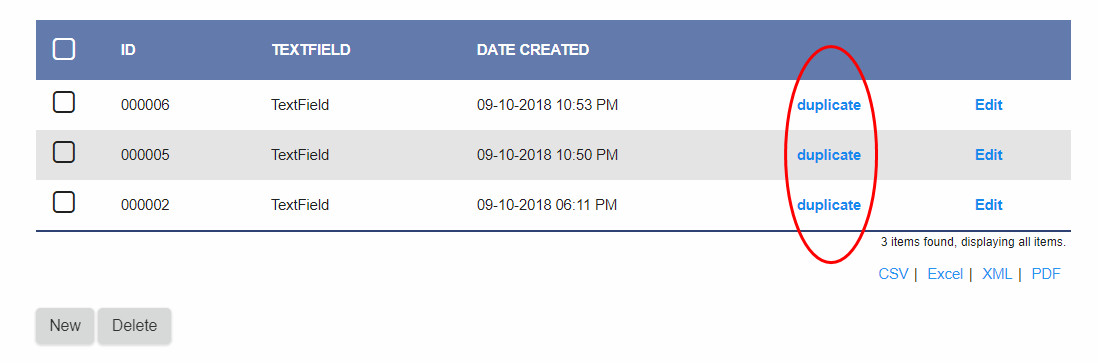Click the New button

65,326
